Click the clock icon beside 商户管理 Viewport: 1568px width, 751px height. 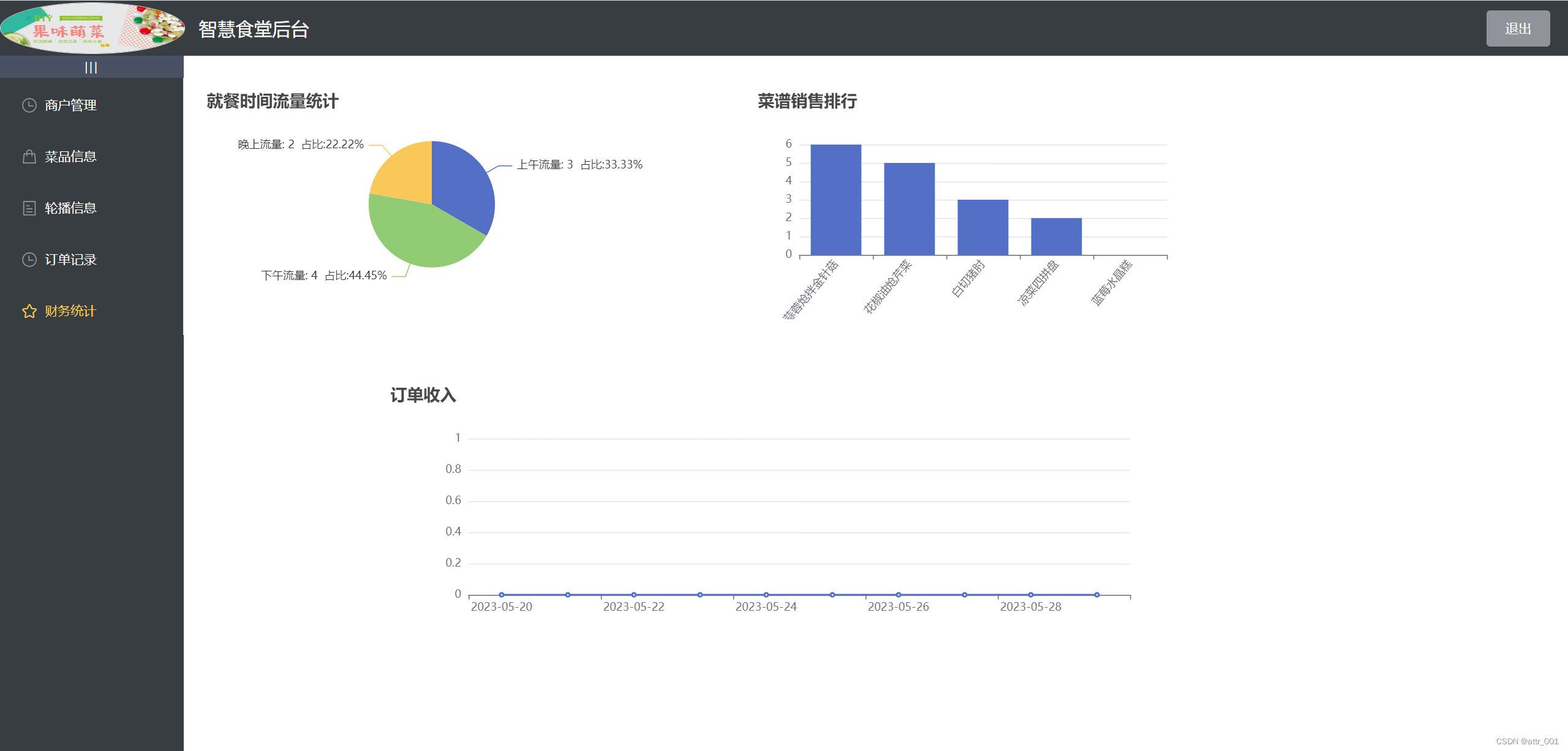[29, 105]
